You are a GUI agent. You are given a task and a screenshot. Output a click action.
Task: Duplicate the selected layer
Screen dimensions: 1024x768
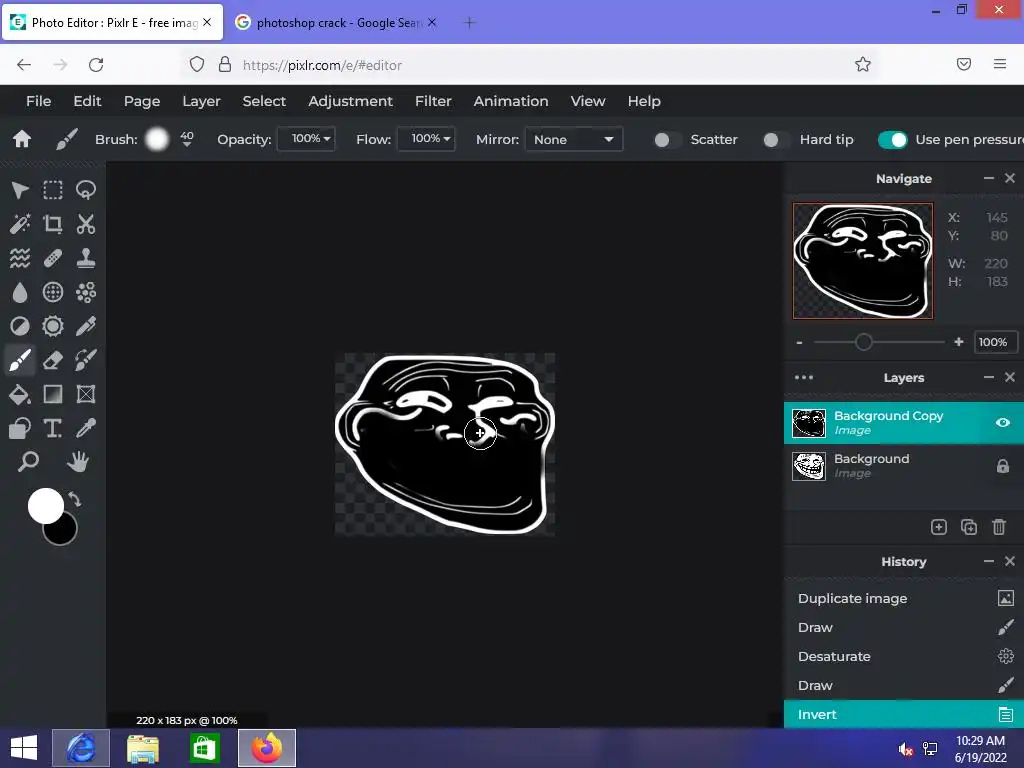[x=969, y=527]
